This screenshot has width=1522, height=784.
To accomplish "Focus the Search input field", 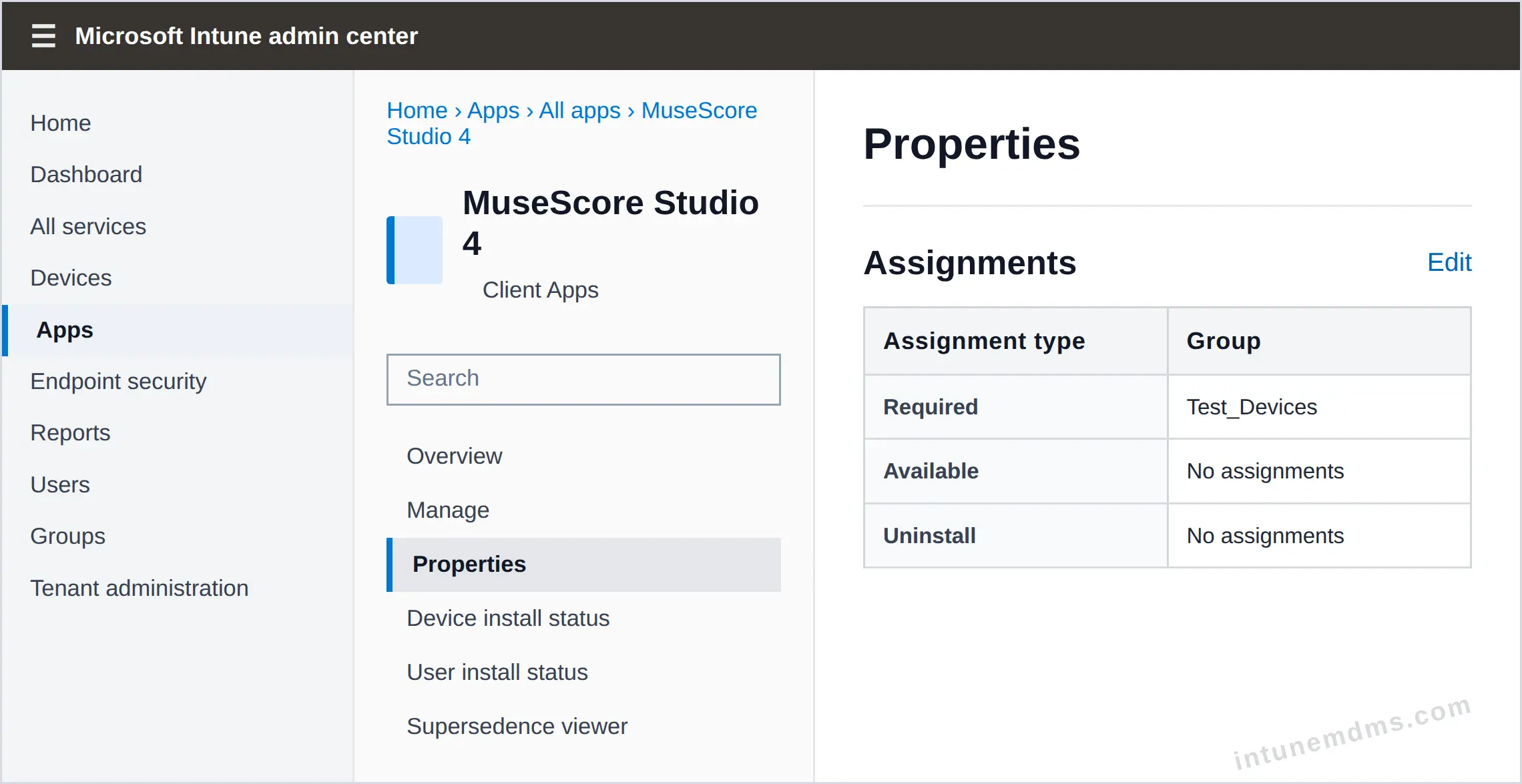I will pyautogui.click(x=583, y=379).
